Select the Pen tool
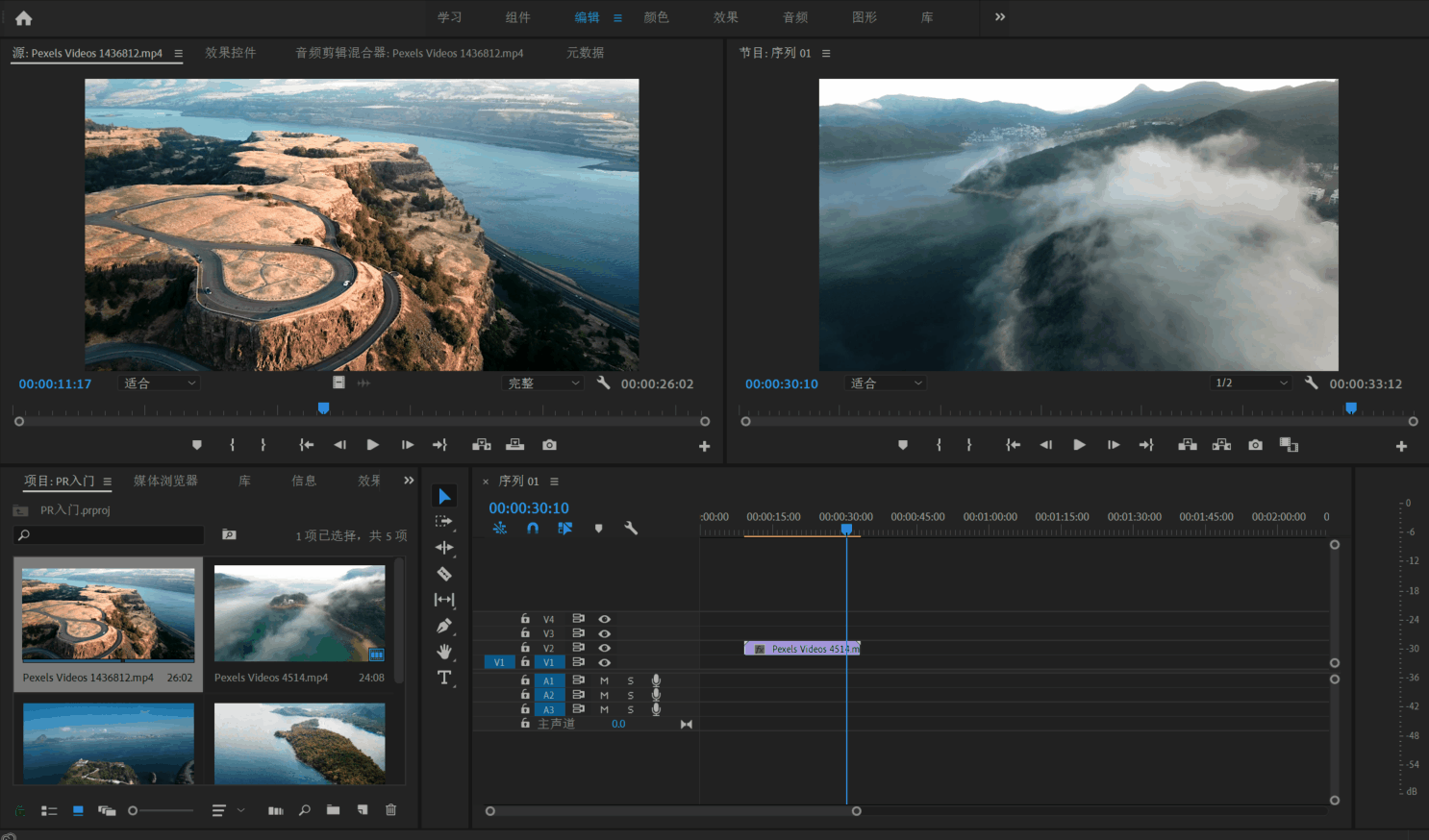Image resolution: width=1429 pixels, height=840 pixels. [x=444, y=626]
